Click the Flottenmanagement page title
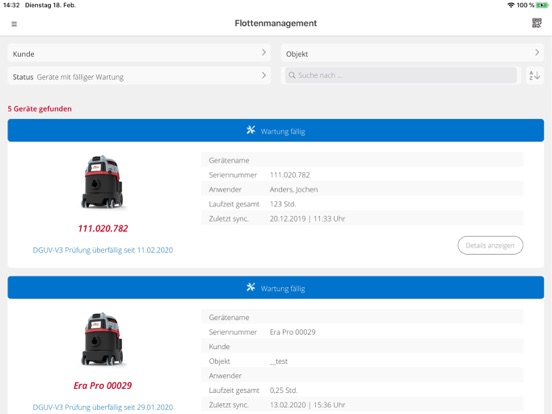Viewport: 552px width, 414px height. (276, 23)
